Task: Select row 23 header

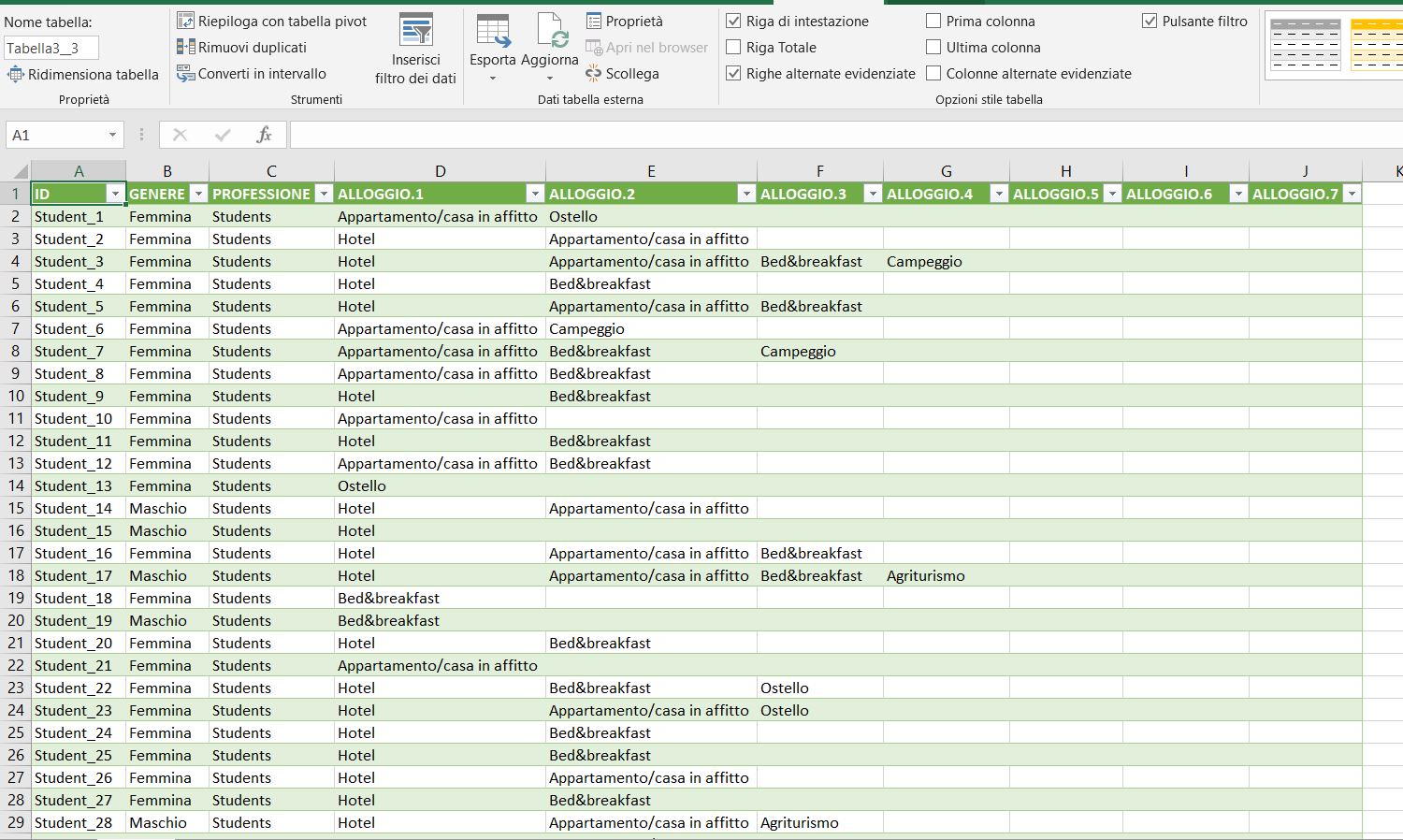Action: click(16, 688)
